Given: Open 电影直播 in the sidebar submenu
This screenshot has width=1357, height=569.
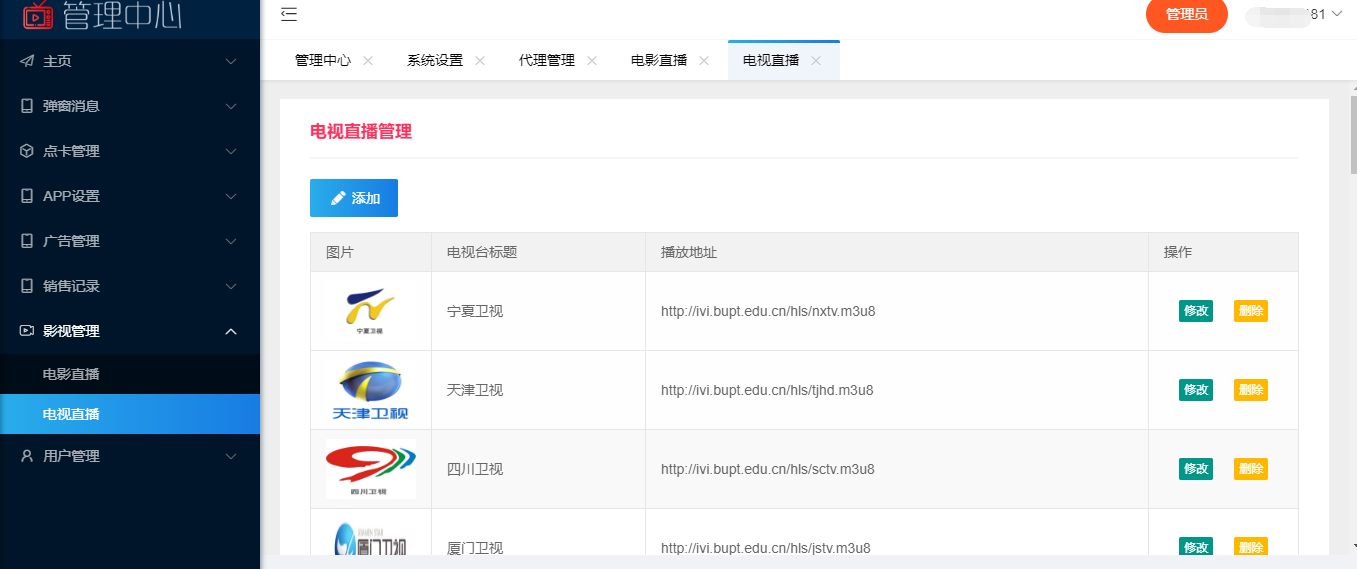Looking at the screenshot, I should tap(71, 375).
